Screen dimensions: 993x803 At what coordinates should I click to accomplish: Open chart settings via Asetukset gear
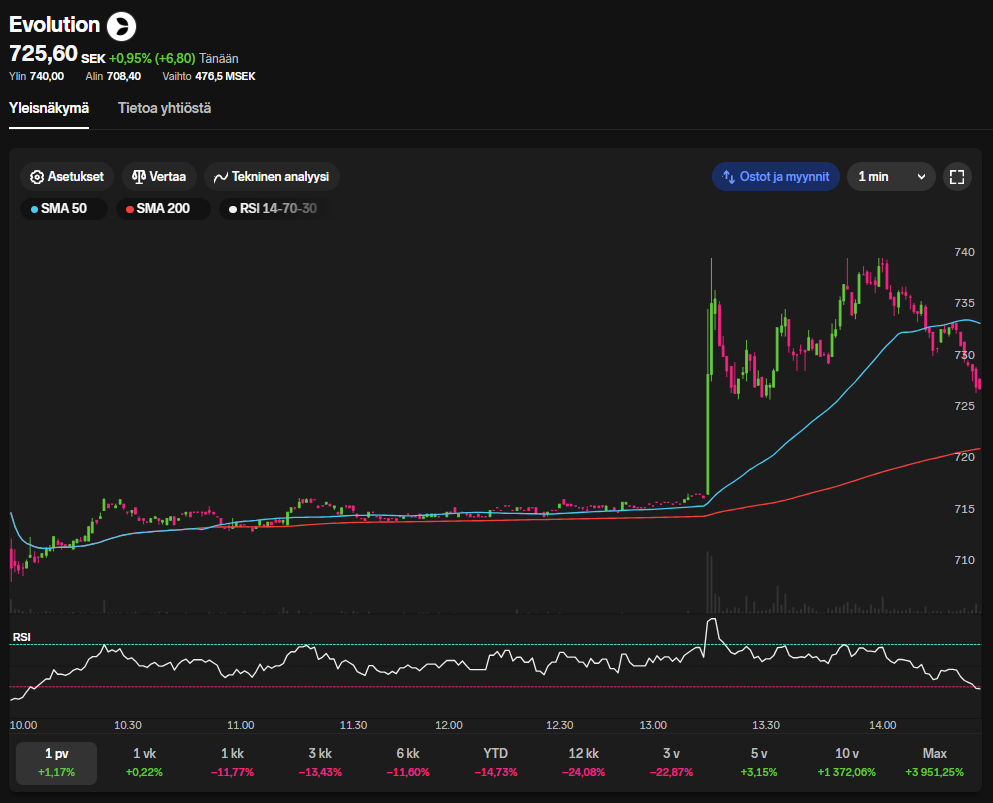click(67, 176)
